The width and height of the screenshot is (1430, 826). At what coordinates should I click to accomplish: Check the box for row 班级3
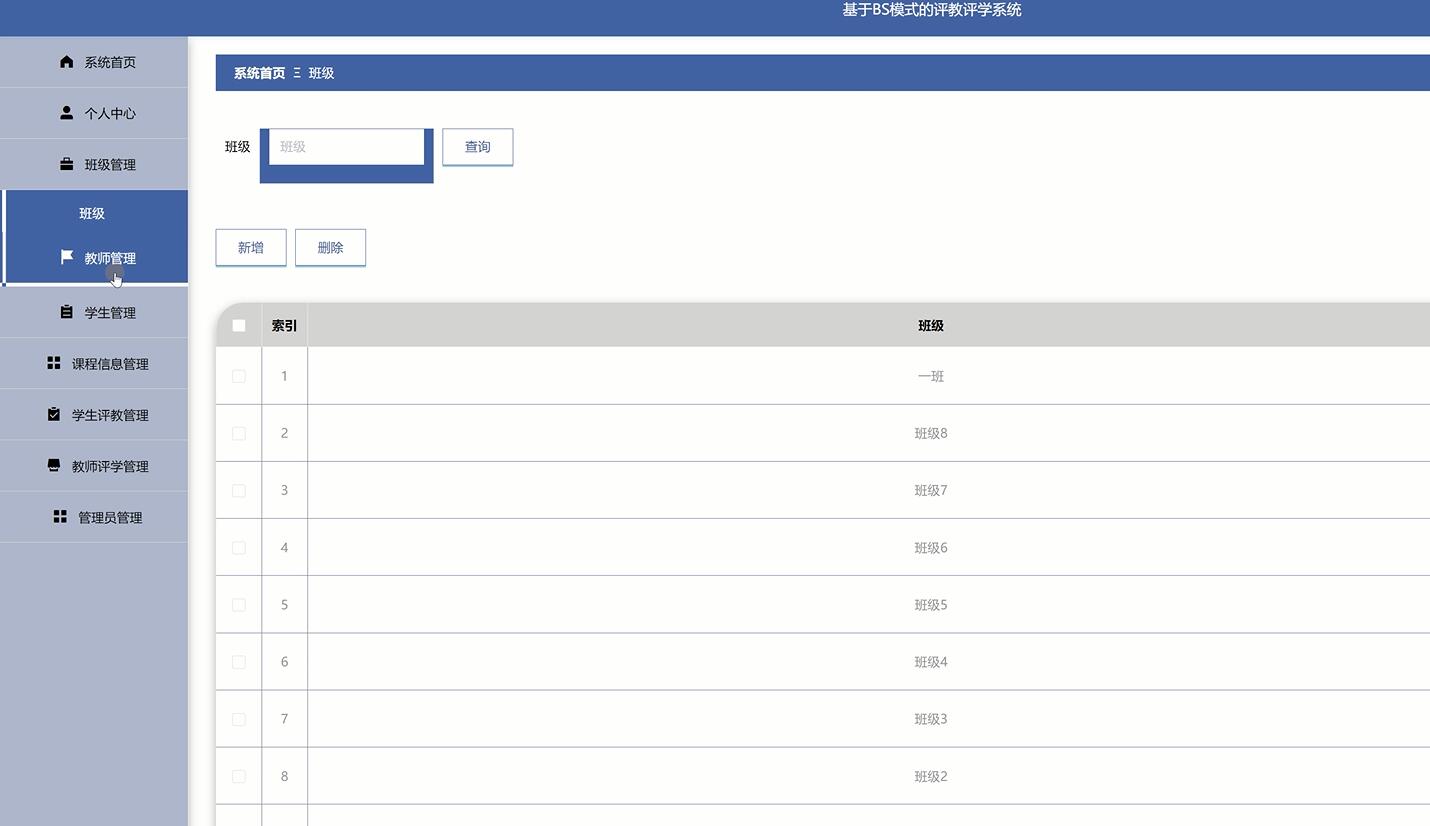point(239,719)
